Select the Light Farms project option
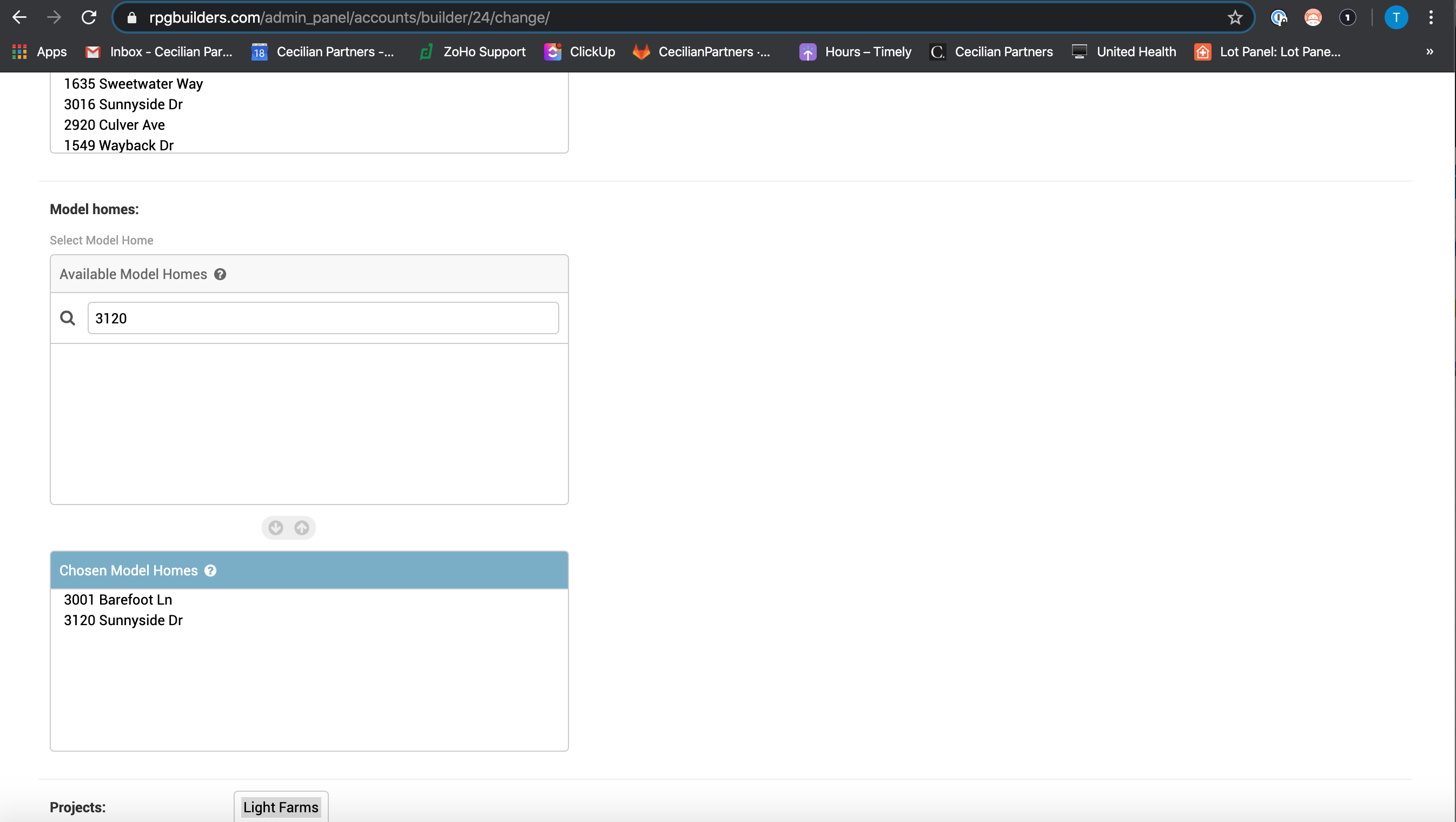Image resolution: width=1456 pixels, height=822 pixels. point(280,807)
